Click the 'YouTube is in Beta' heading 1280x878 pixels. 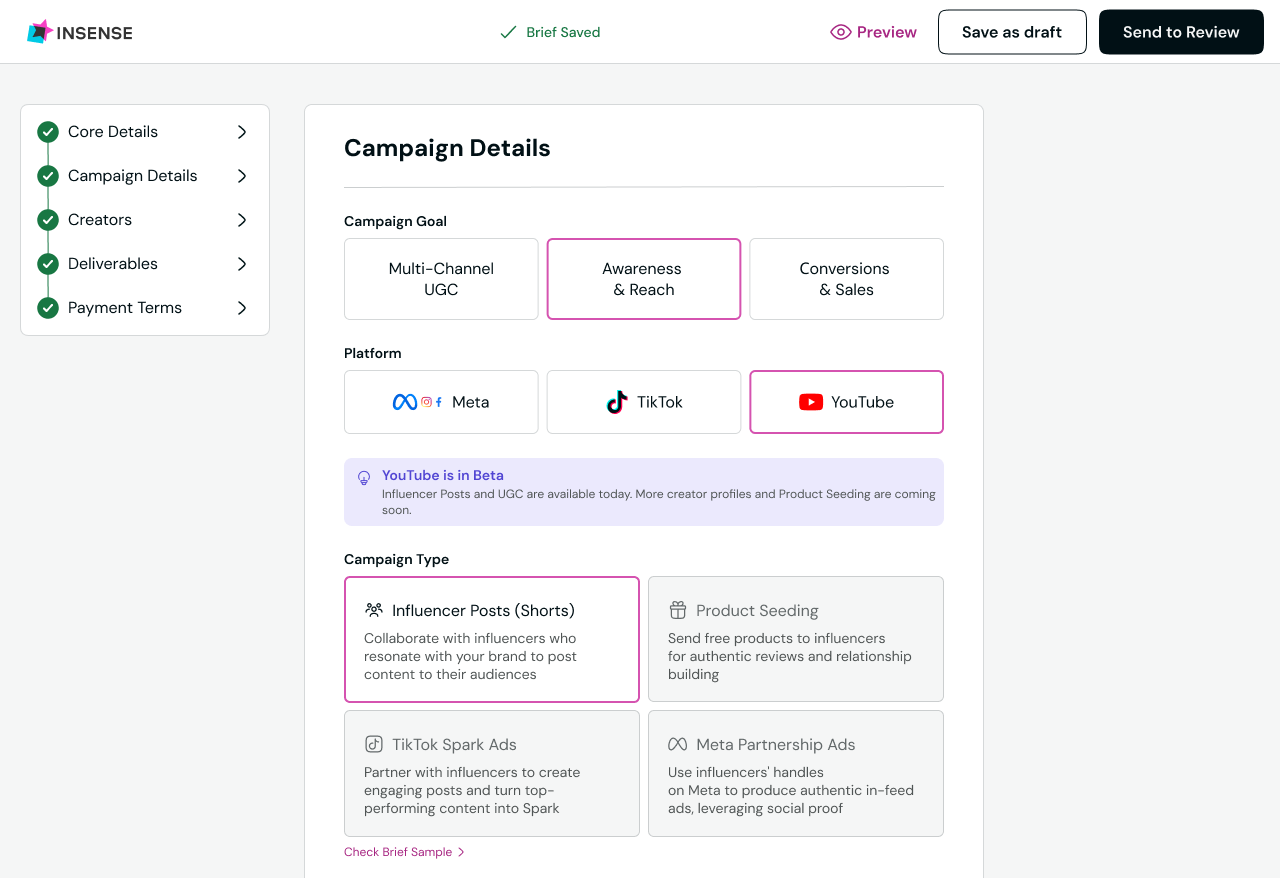[443, 475]
